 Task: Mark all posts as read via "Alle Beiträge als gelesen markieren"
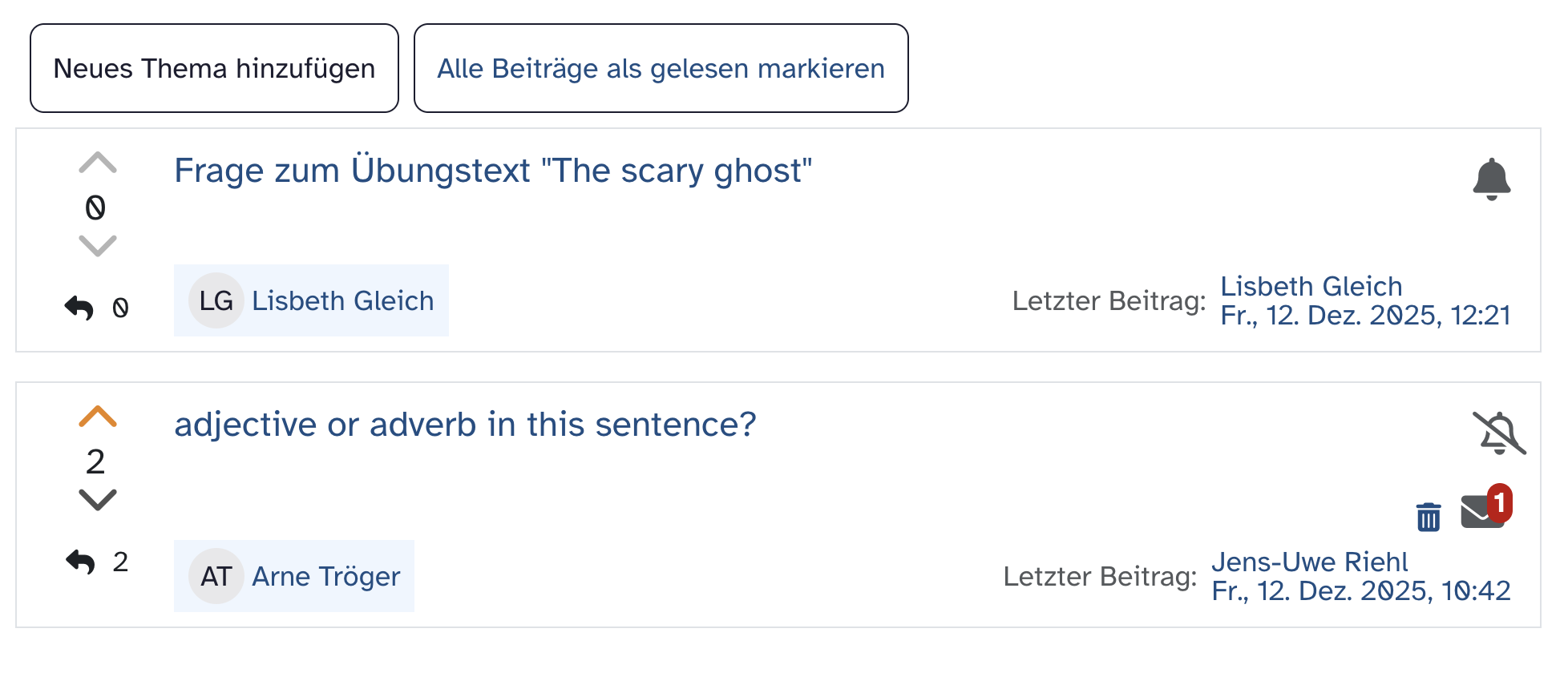click(x=661, y=69)
